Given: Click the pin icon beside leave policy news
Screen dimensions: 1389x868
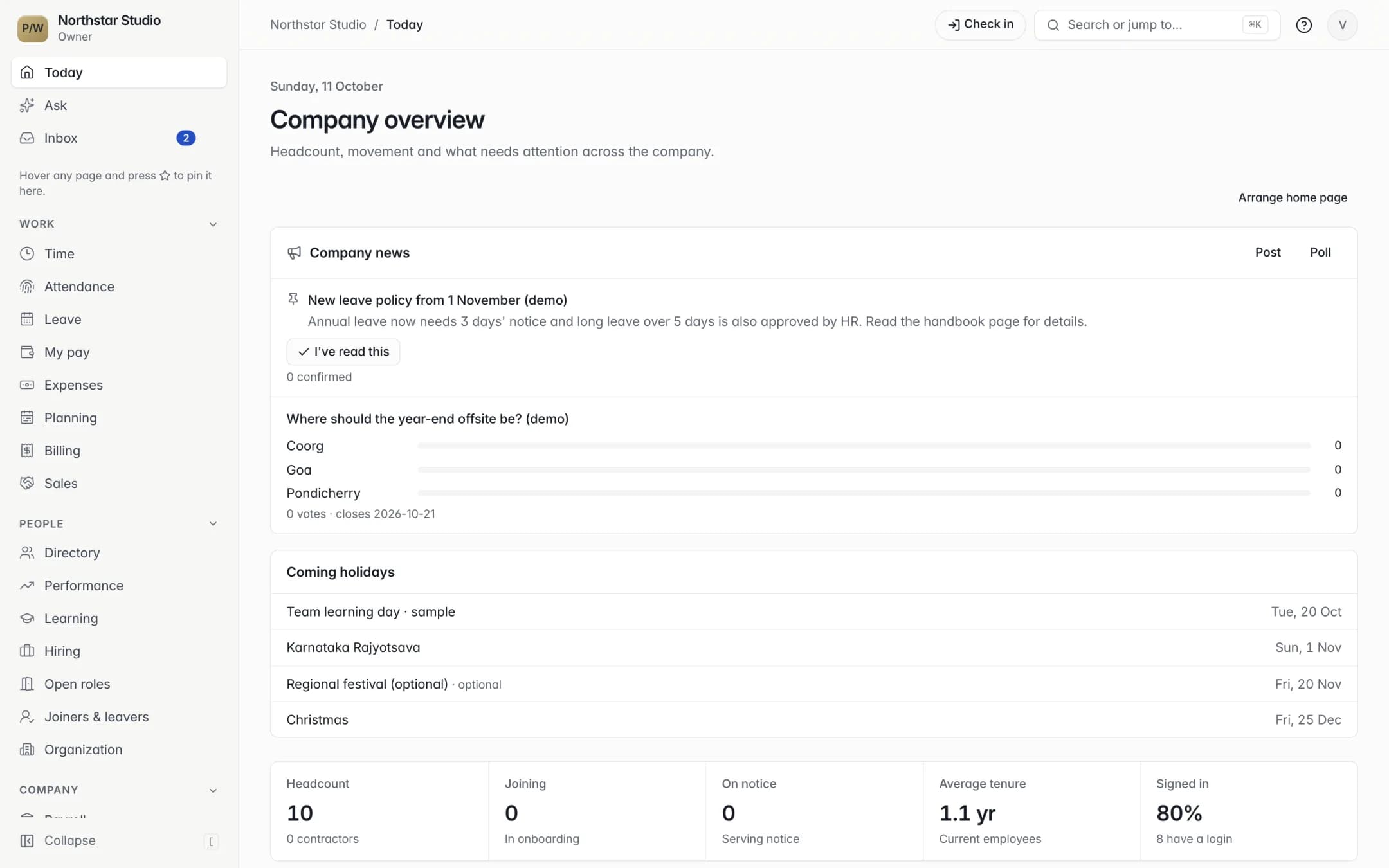Looking at the screenshot, I should (293, 299).
